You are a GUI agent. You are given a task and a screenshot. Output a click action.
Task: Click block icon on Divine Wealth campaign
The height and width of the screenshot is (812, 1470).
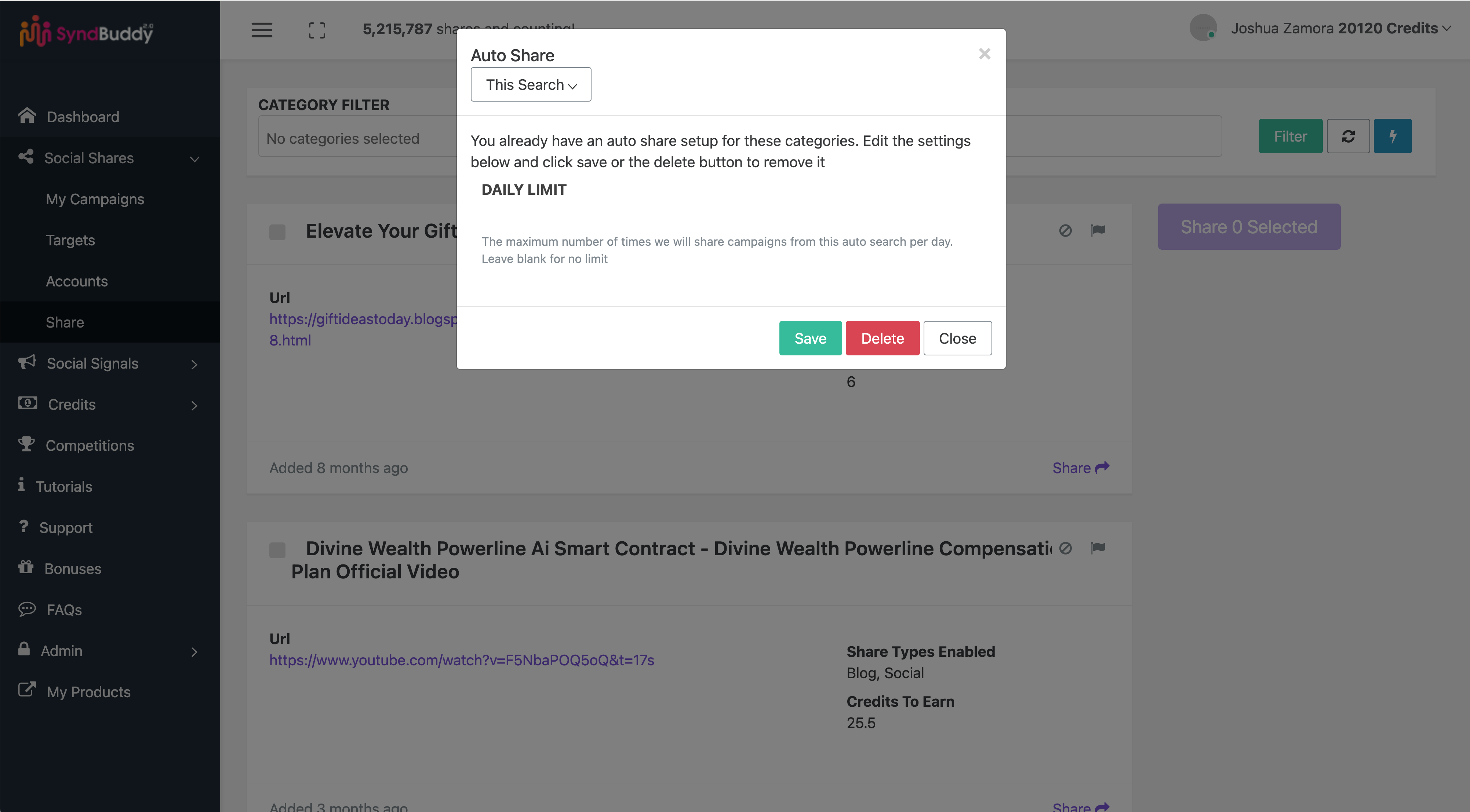click(1065, 548)
